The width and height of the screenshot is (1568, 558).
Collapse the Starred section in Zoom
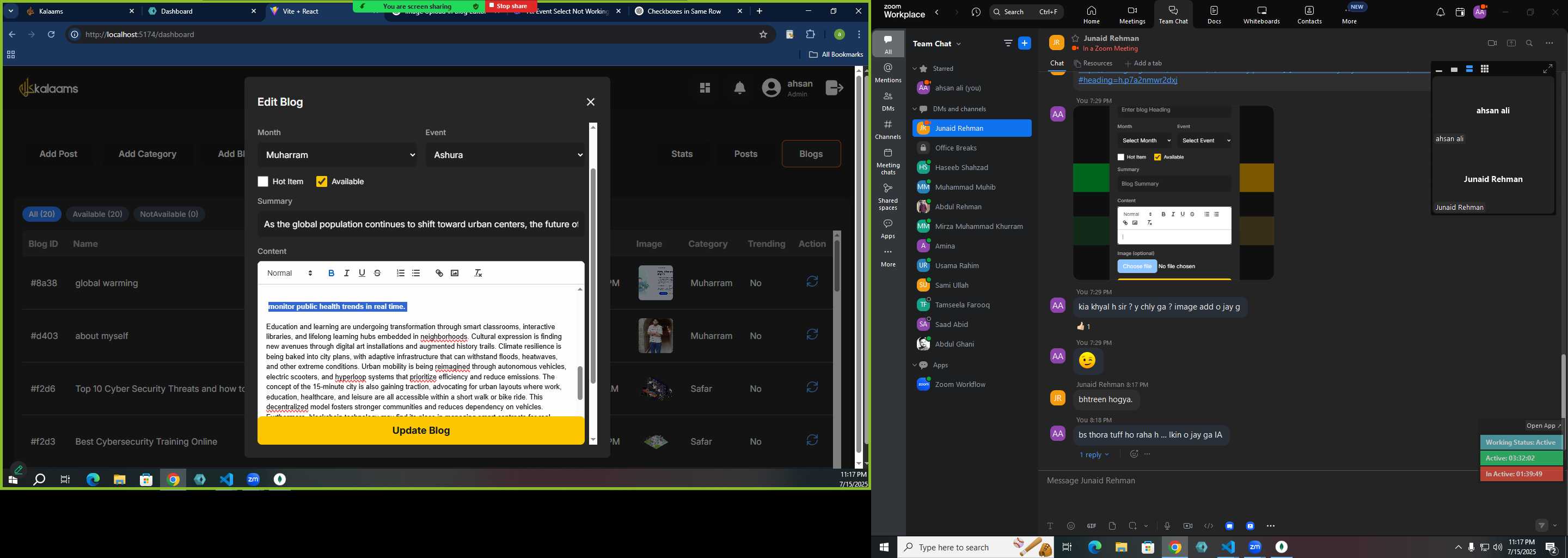point(914,69)
